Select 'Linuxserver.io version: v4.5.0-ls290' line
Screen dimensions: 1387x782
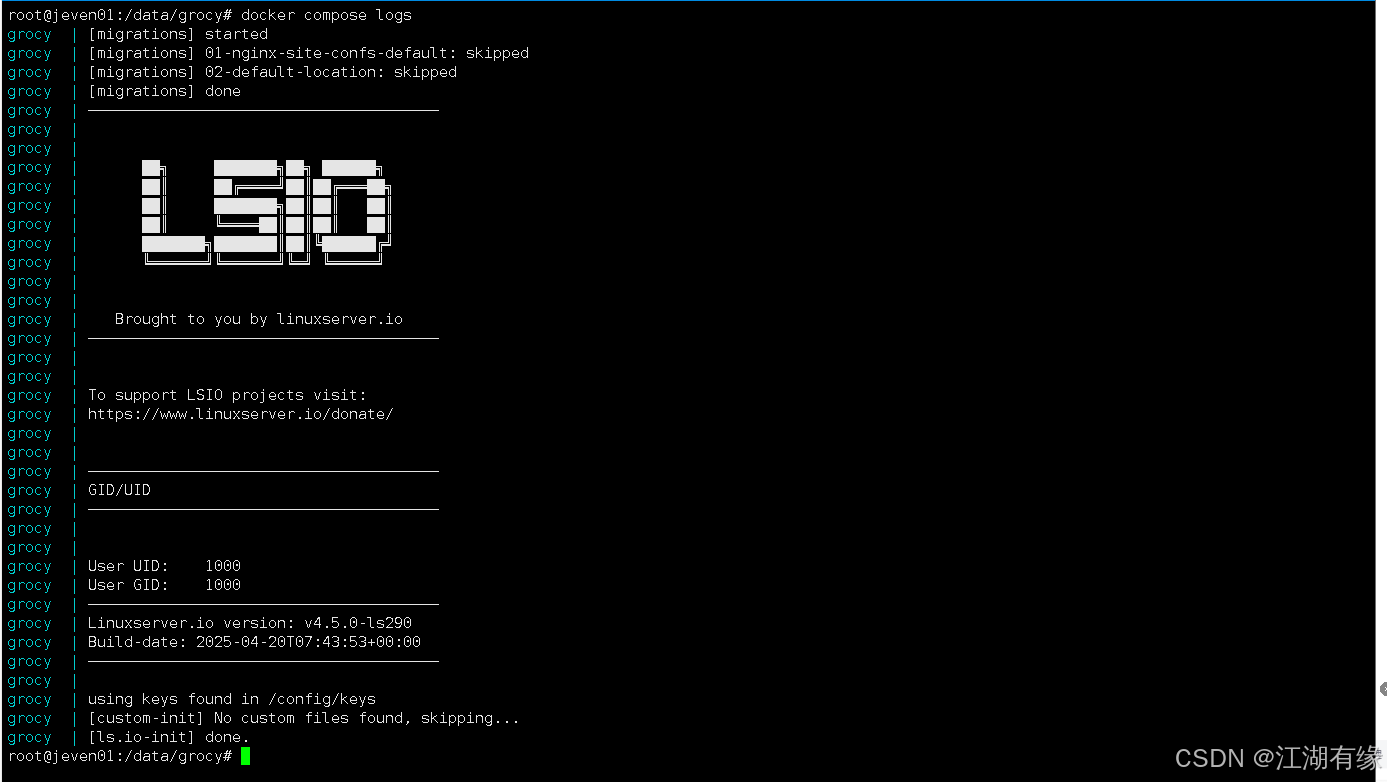pos(250,623)
